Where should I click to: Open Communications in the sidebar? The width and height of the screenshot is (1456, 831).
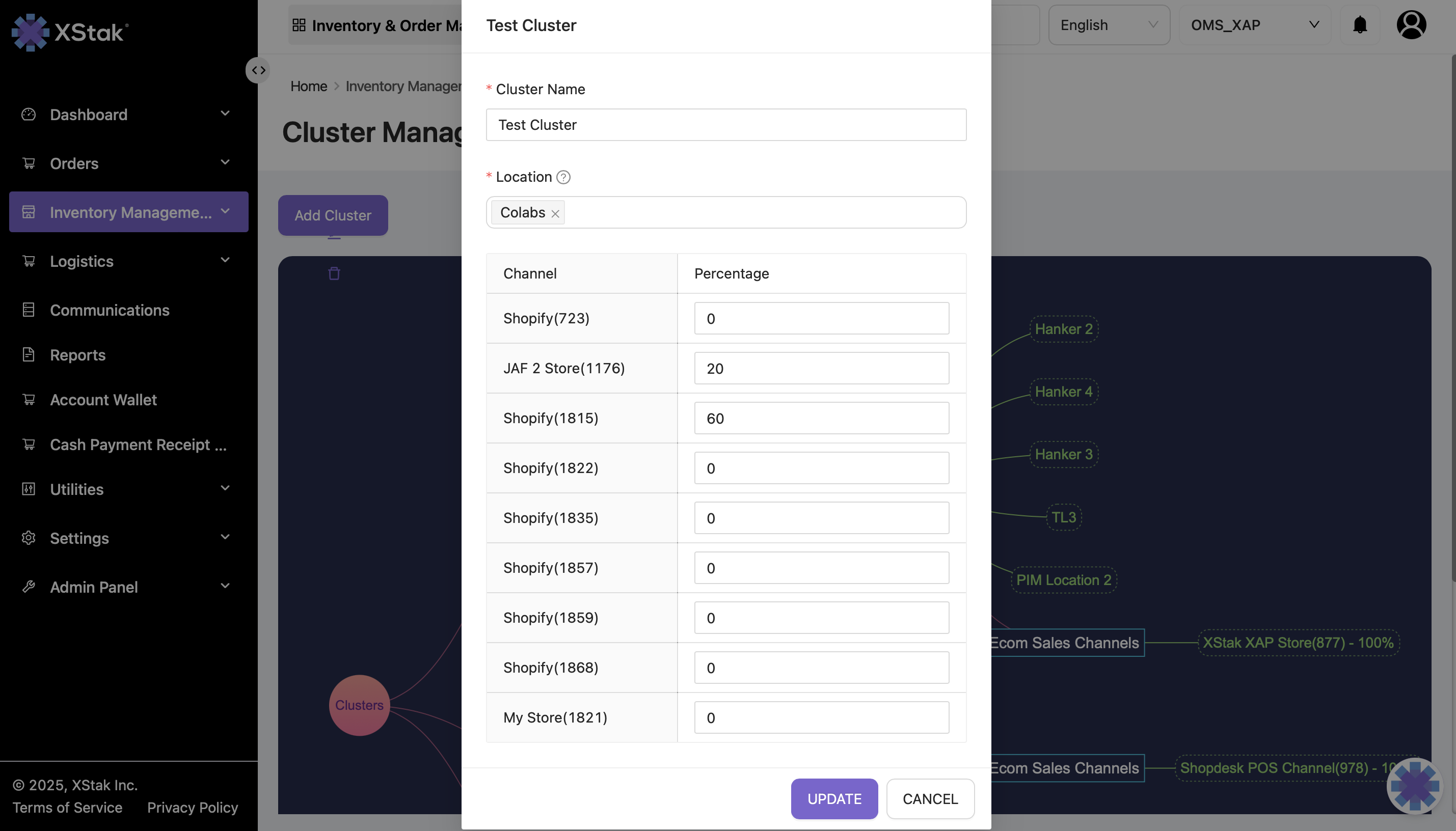click(x=110, y=310)
